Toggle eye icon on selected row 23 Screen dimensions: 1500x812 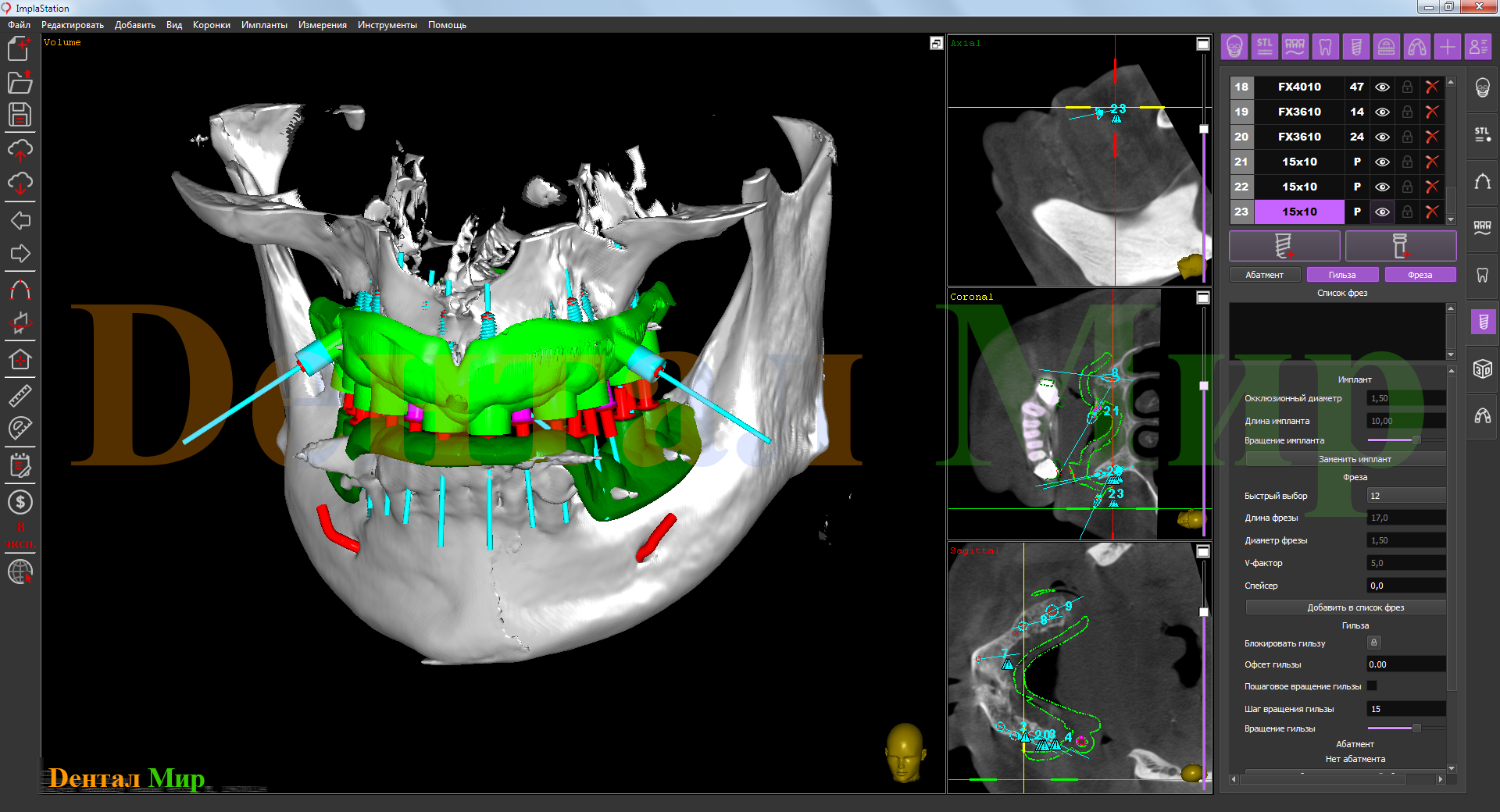click(1382, 212)
